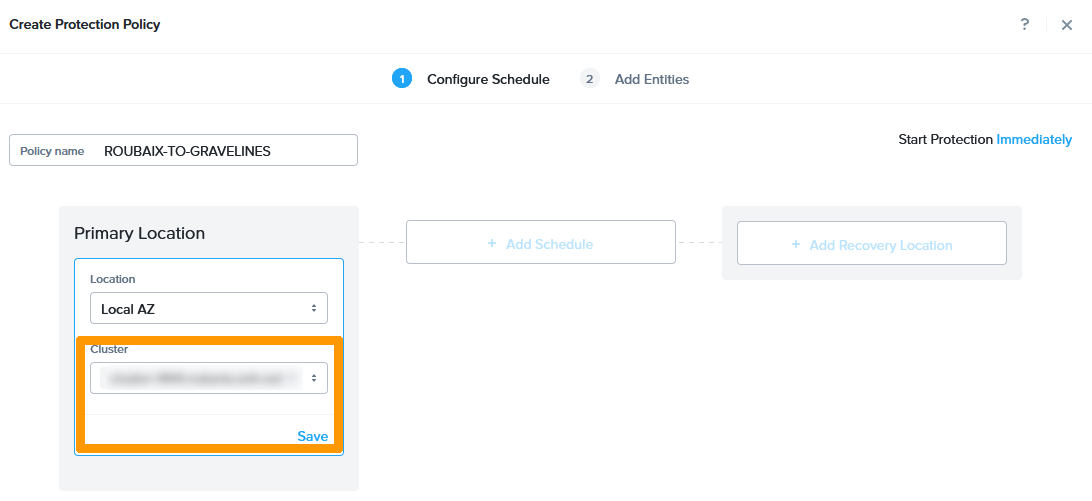Screen dimensions: 1092x501
Task: Click the Policy name field label
Action: [52, 151]
